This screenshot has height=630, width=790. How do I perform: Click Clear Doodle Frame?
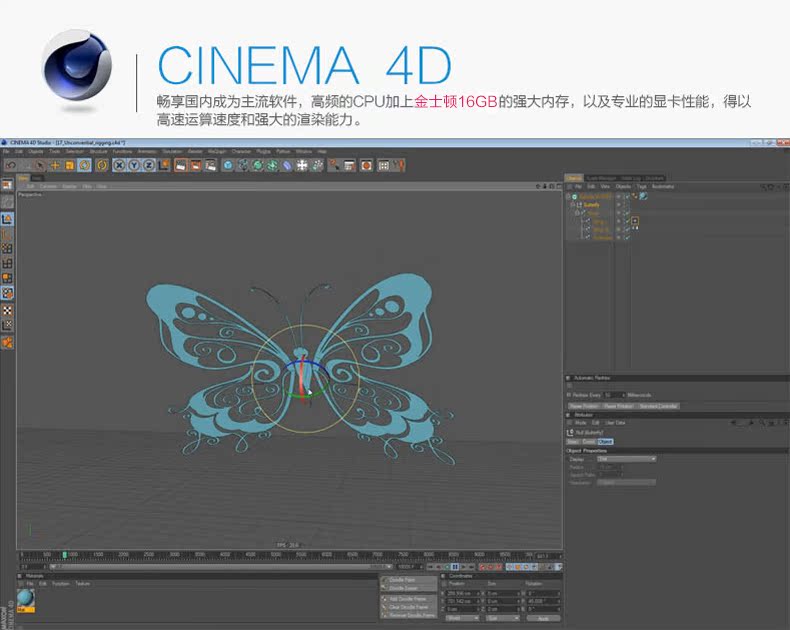pos(408,607)
